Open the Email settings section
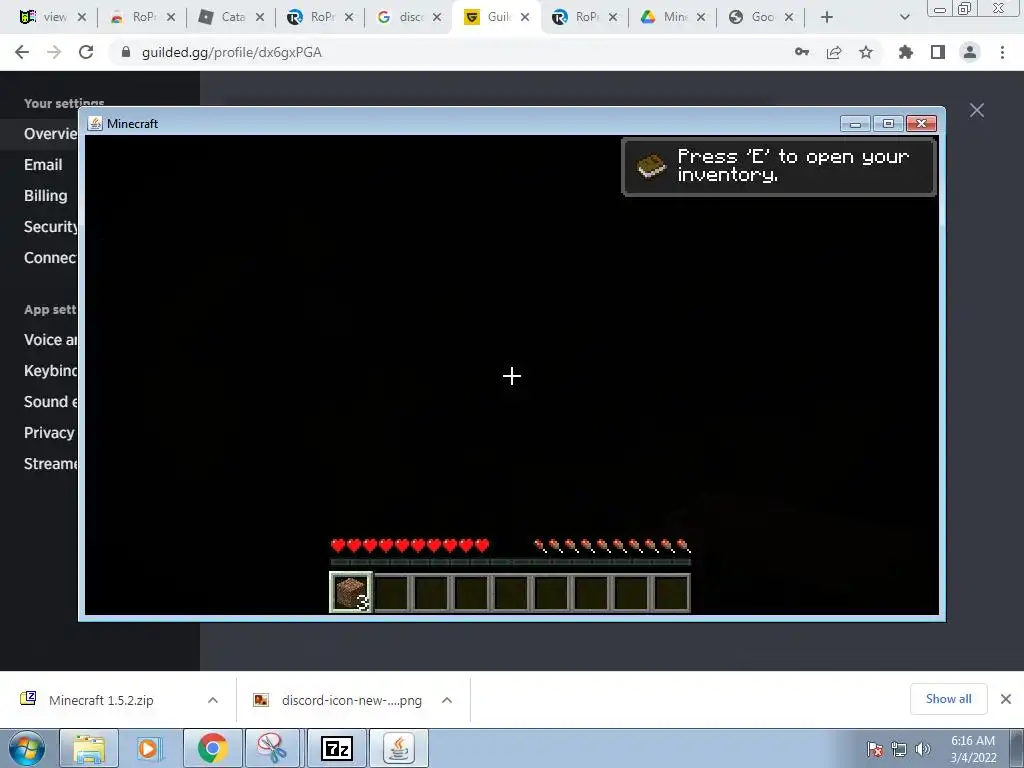Image resolution: width=1024 pixels, height=768 pixels. [x=43, y=165]
